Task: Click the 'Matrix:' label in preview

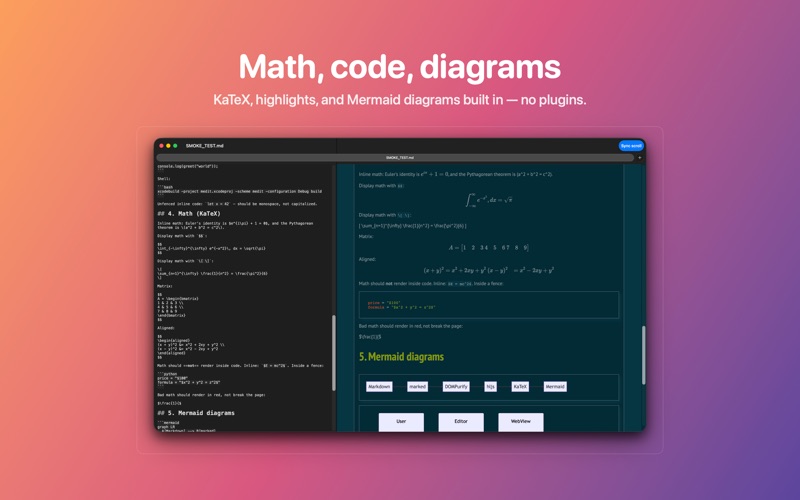Action: click(366, 237)
